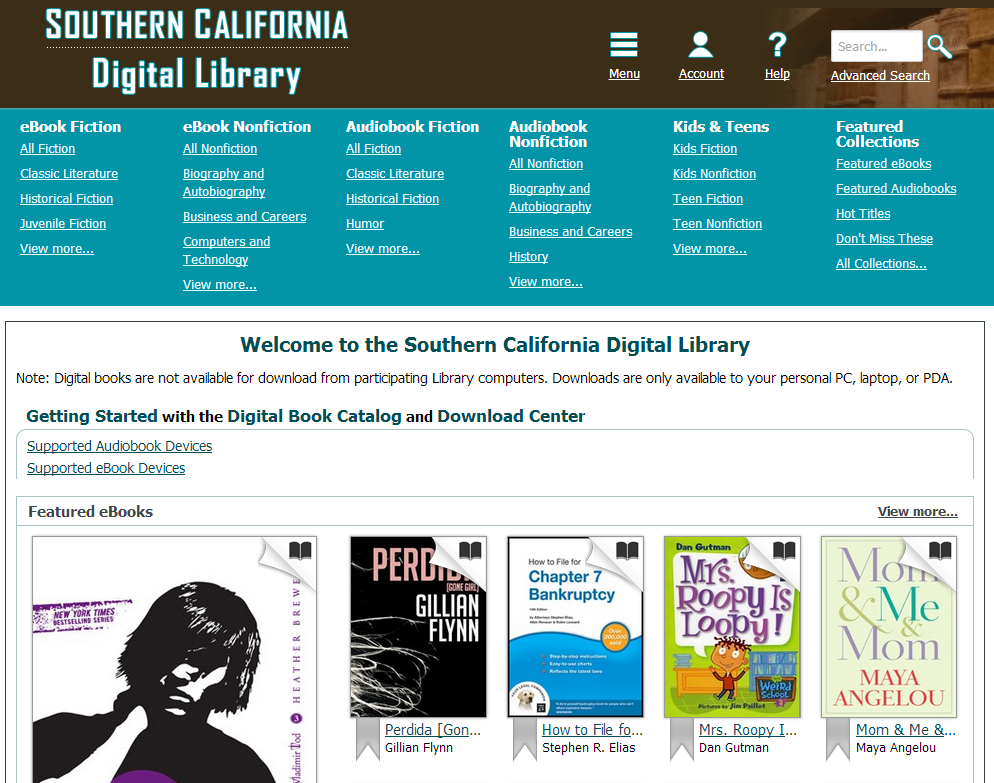This screenshot has width=994, height=783.
Task: Click the Help question mark icon
Action: point(777,45)
